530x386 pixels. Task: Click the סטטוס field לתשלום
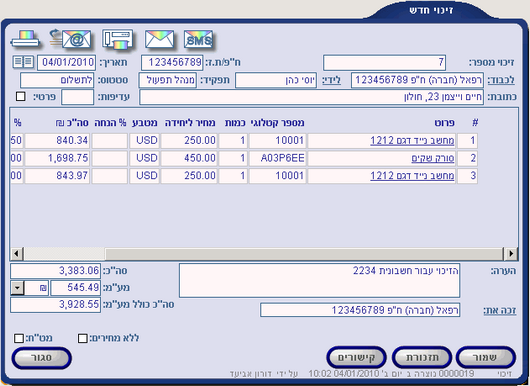coord(57,80)
